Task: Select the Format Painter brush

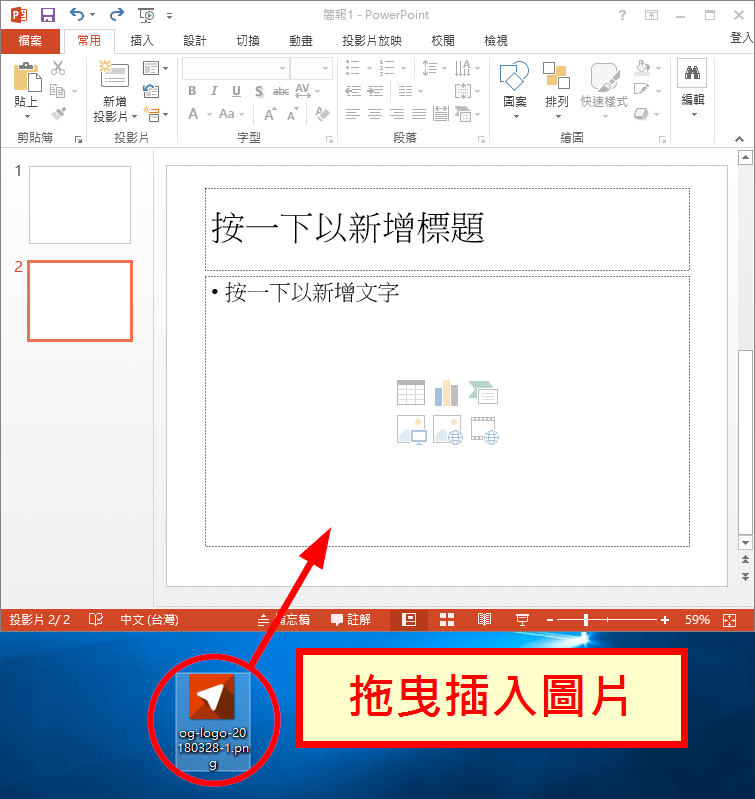Action: [x=58, y=113]
